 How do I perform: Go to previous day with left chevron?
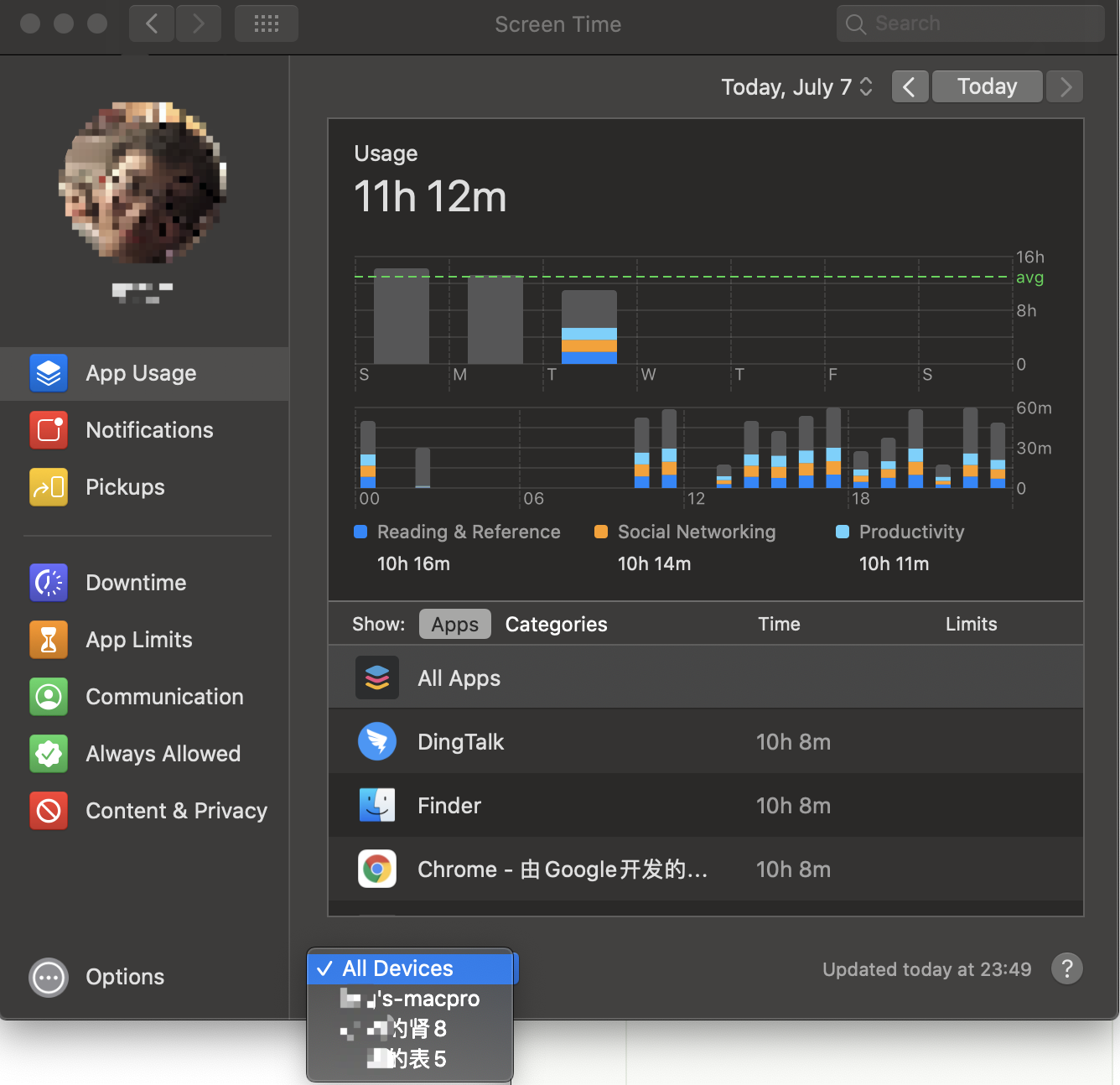pos(910,86)
